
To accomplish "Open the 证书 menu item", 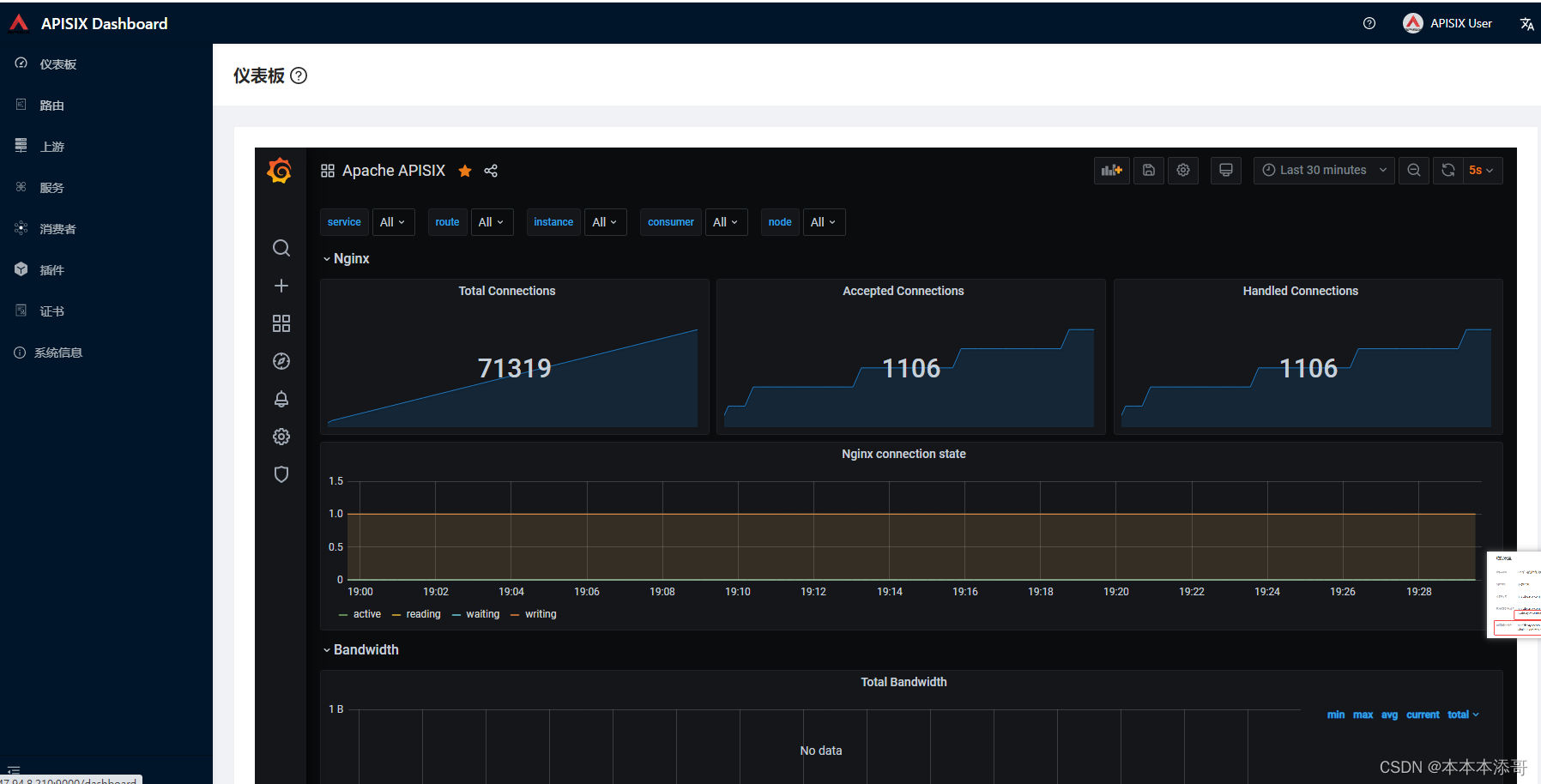I will (106, 311).
